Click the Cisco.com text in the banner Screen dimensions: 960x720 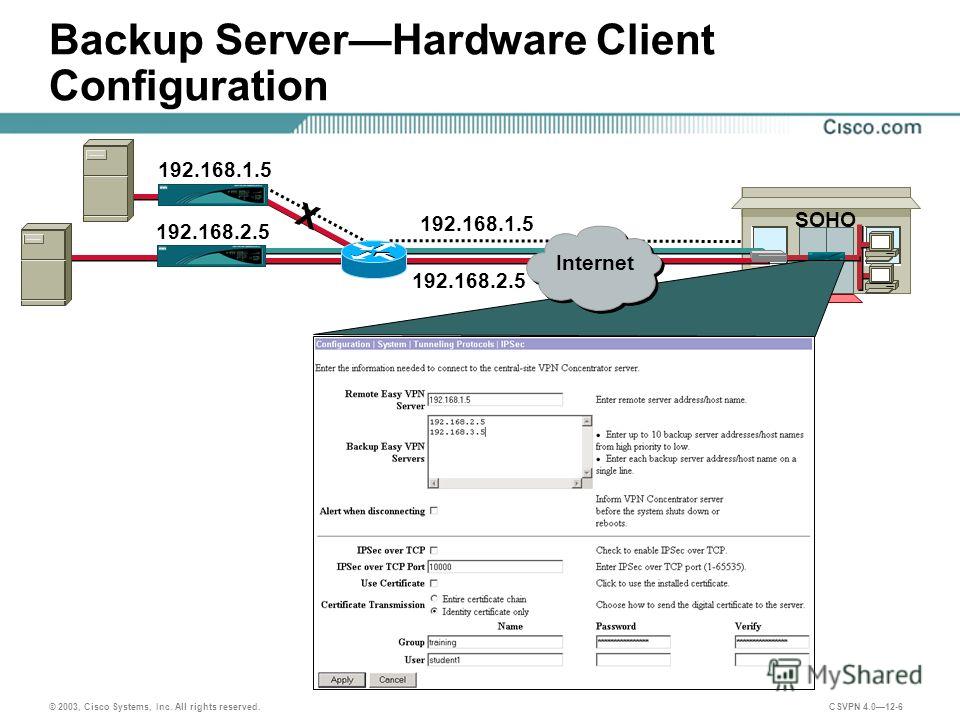pos(872,127)
